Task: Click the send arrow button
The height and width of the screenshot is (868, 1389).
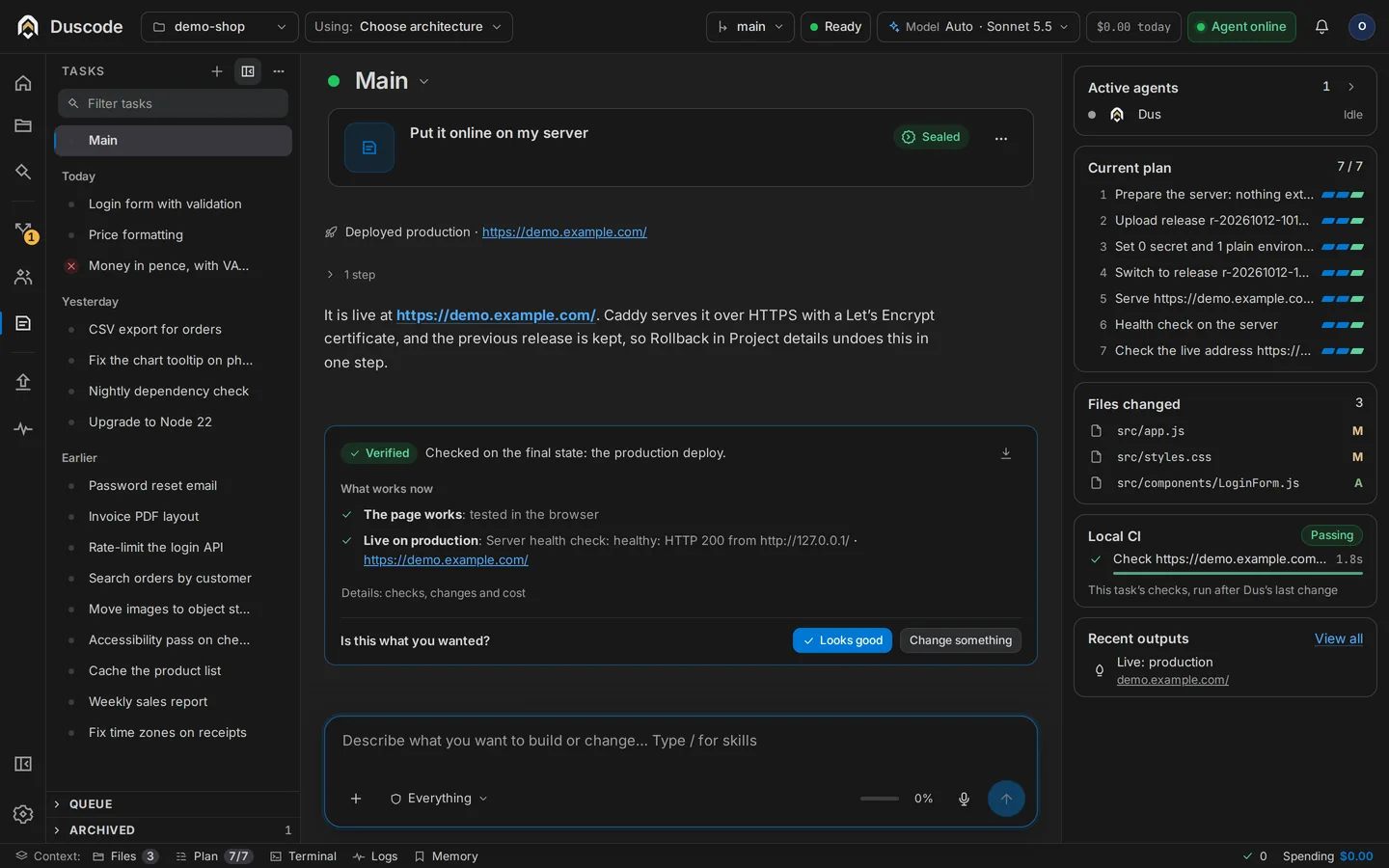Action: (1006, 799)
